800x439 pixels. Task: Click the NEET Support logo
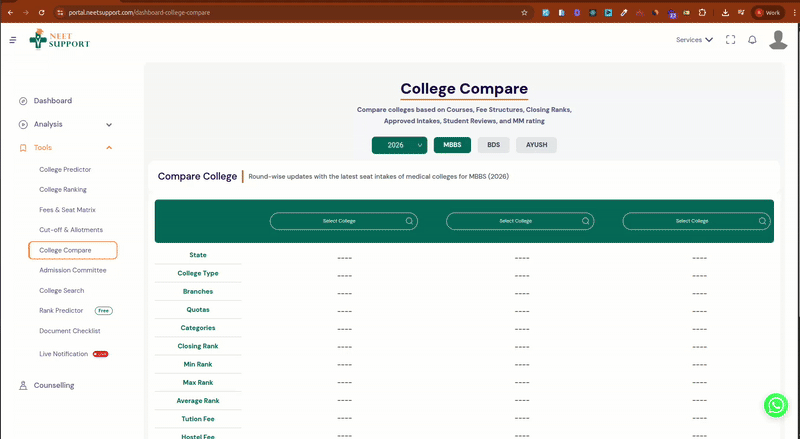pyautogui.click(x=59, y=39)
